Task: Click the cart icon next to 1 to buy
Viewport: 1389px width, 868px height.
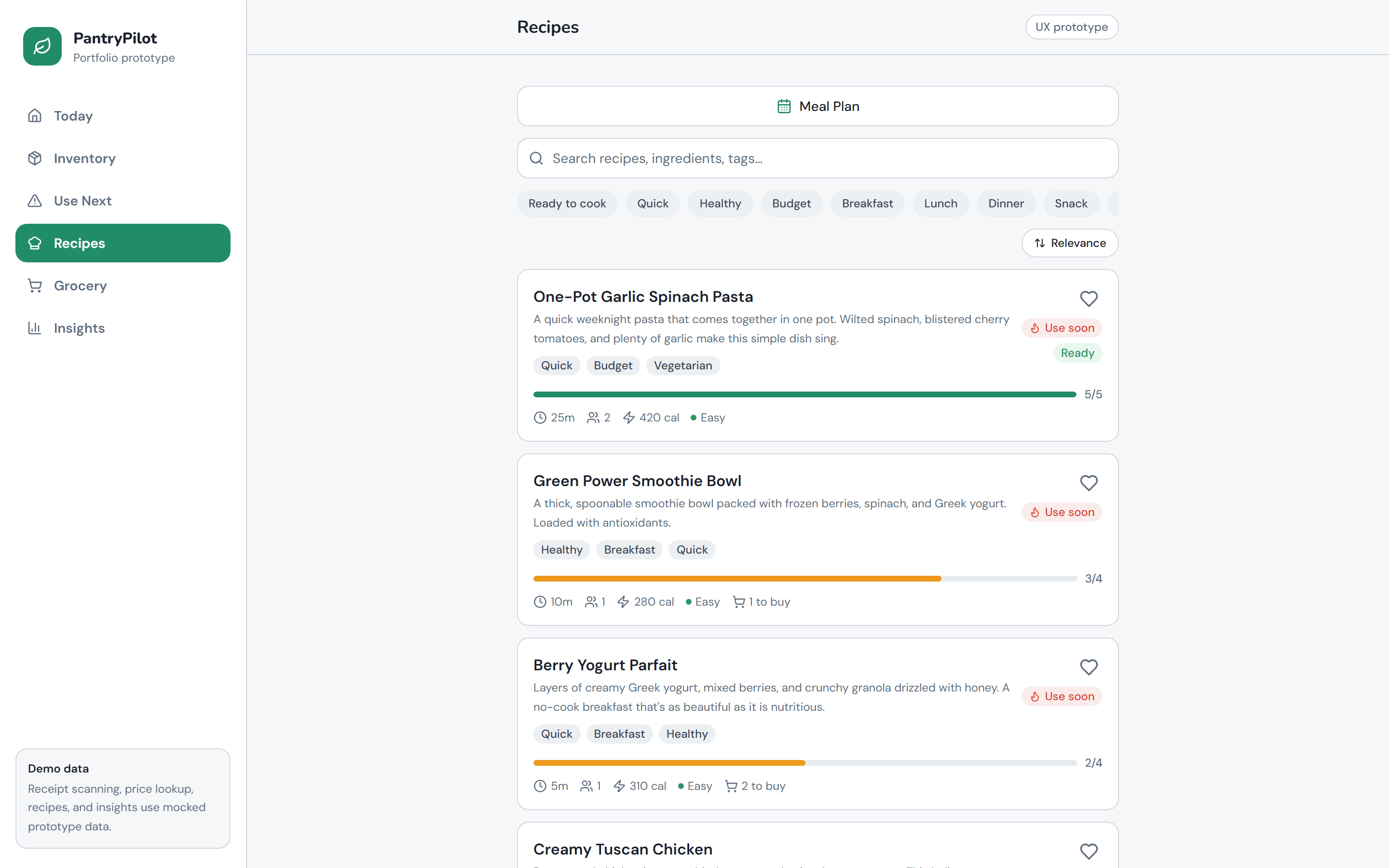Action: 739,602
